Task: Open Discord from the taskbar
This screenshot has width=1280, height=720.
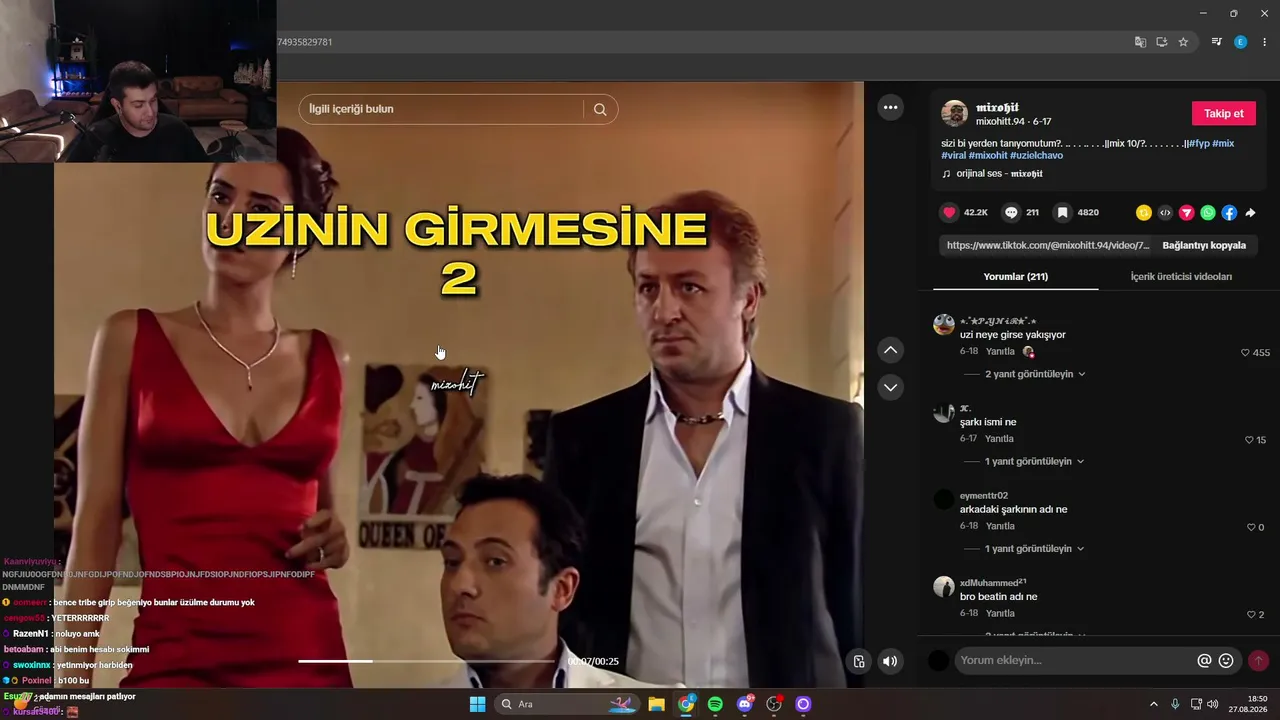Action: tap(744, 704)
